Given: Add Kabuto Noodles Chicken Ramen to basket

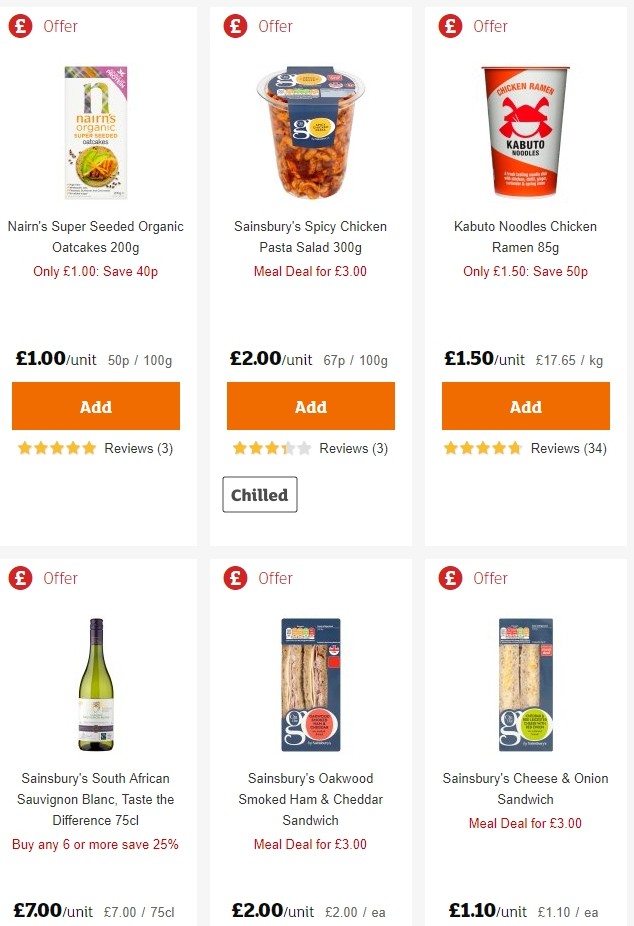Looking at the screenshot, I should click(x=525, y=406).
